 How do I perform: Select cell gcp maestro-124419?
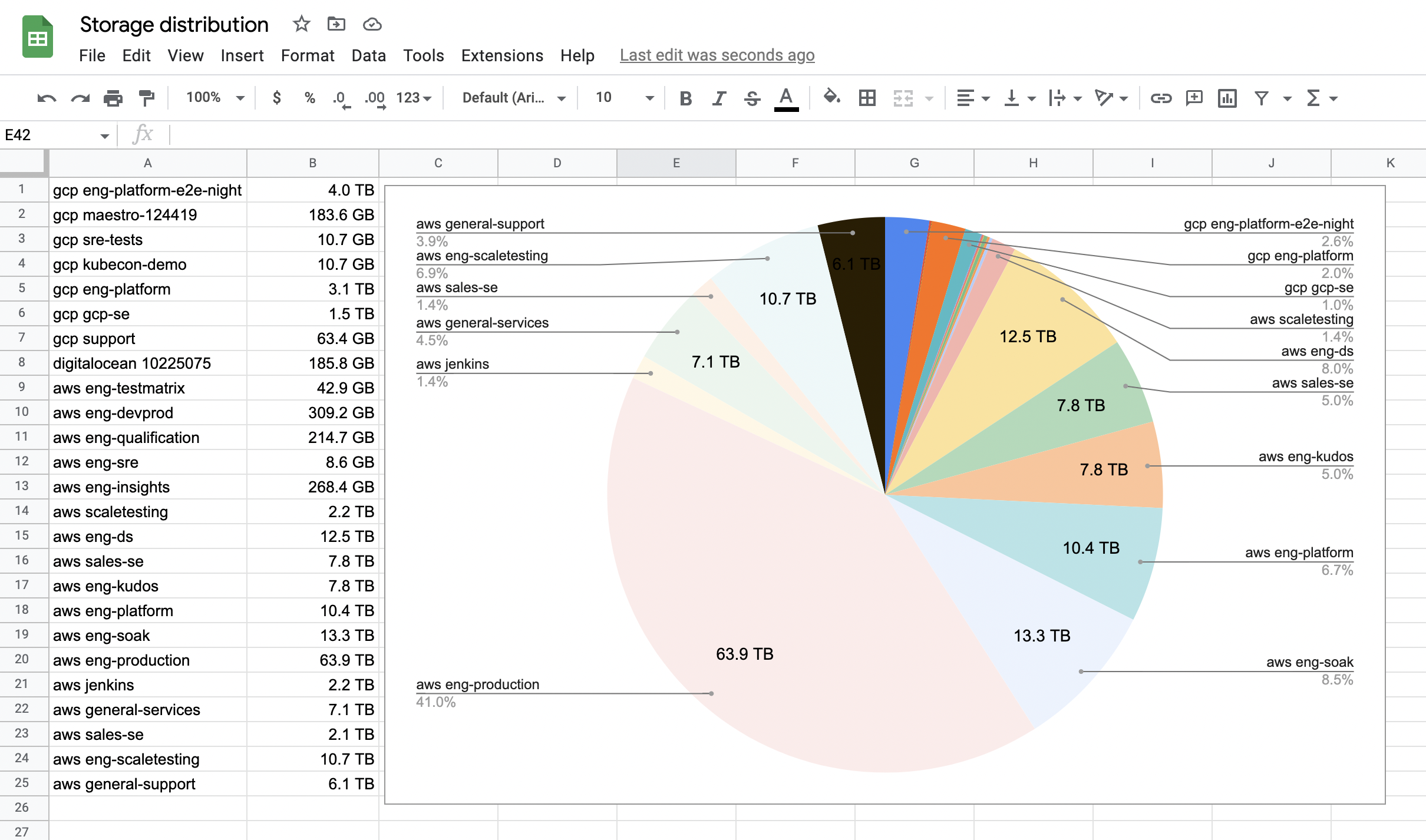click(x=147, y=215)
